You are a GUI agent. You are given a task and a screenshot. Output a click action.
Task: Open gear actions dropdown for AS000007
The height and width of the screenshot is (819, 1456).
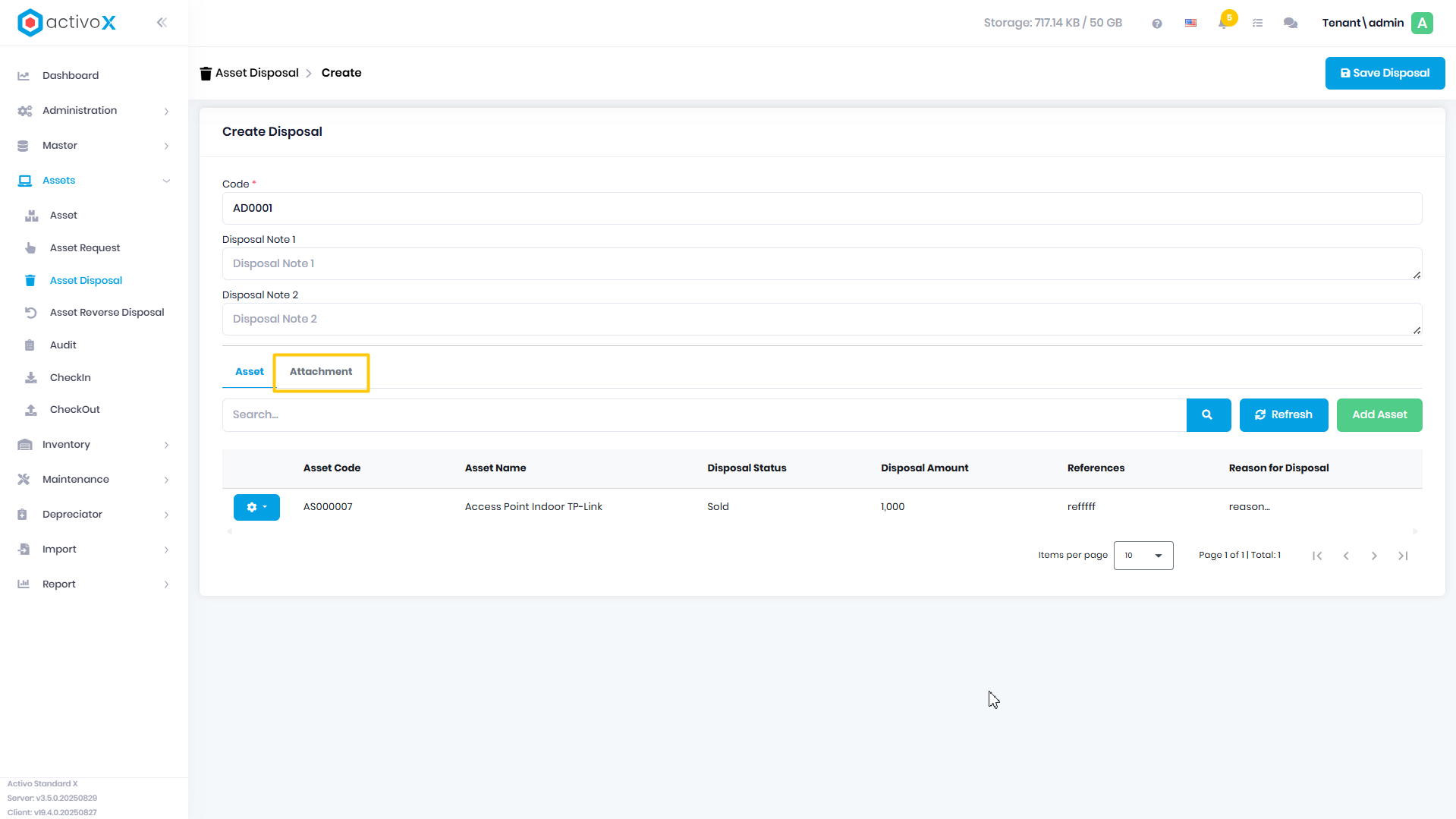[256, 507]
